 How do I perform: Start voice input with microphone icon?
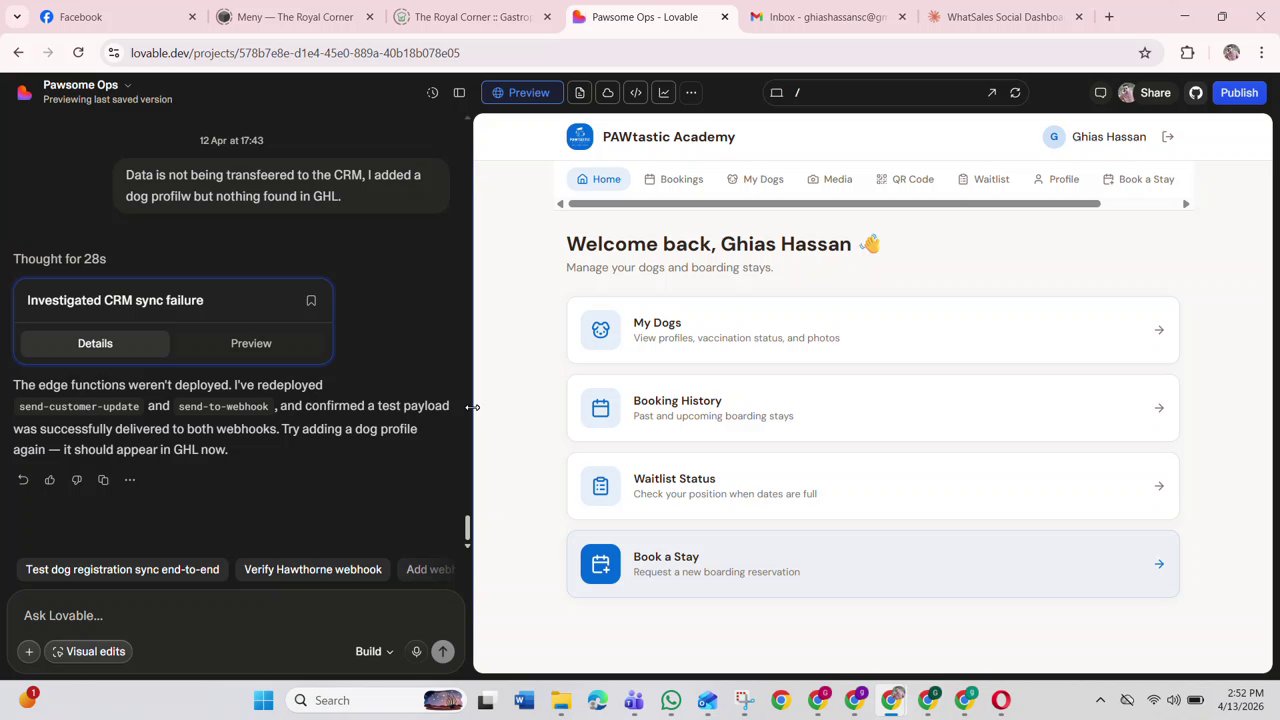416,652
